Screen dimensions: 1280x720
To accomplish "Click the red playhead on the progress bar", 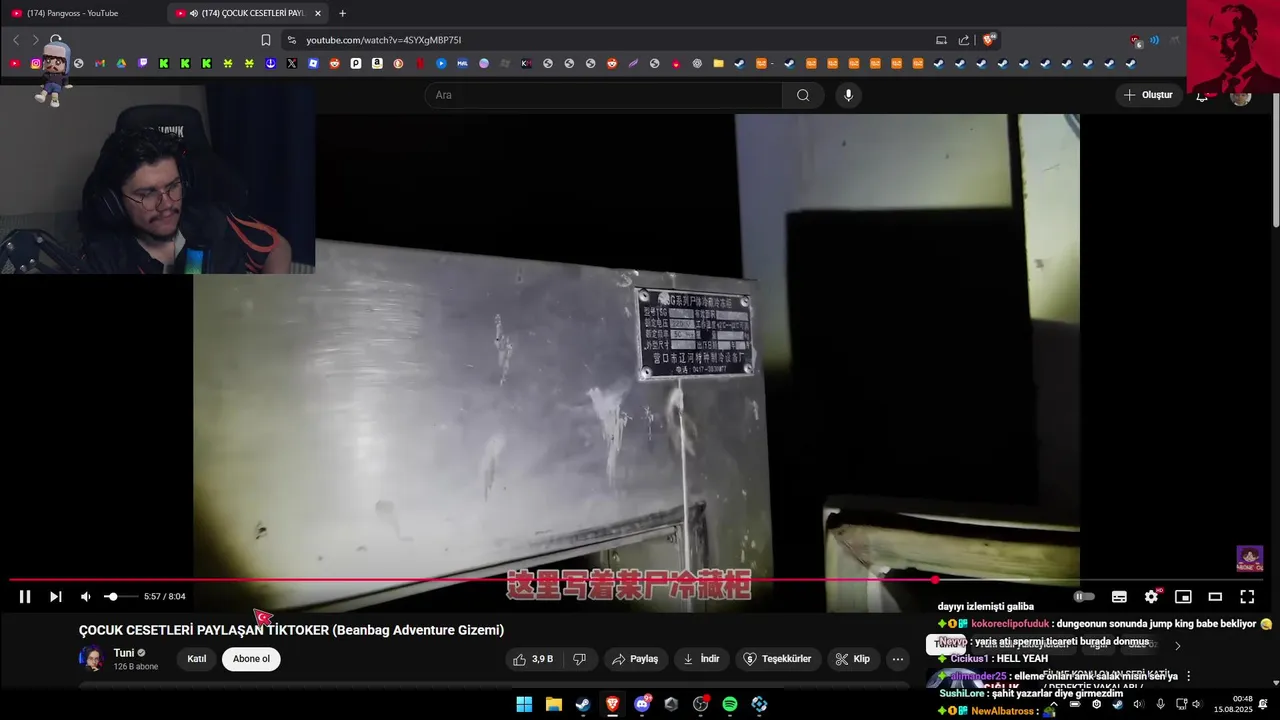I will [935, 580].
